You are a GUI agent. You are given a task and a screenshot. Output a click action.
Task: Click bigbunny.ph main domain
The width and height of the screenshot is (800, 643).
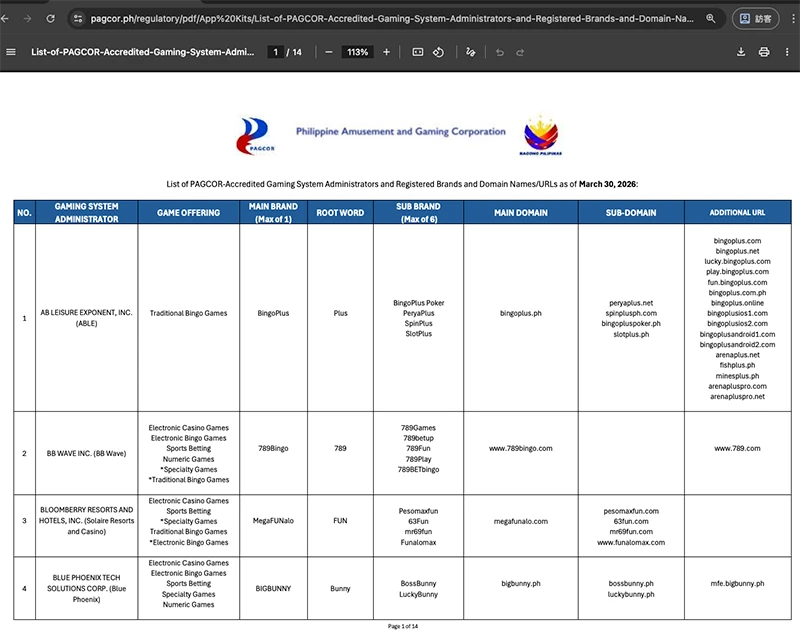[x=520, y=583]
